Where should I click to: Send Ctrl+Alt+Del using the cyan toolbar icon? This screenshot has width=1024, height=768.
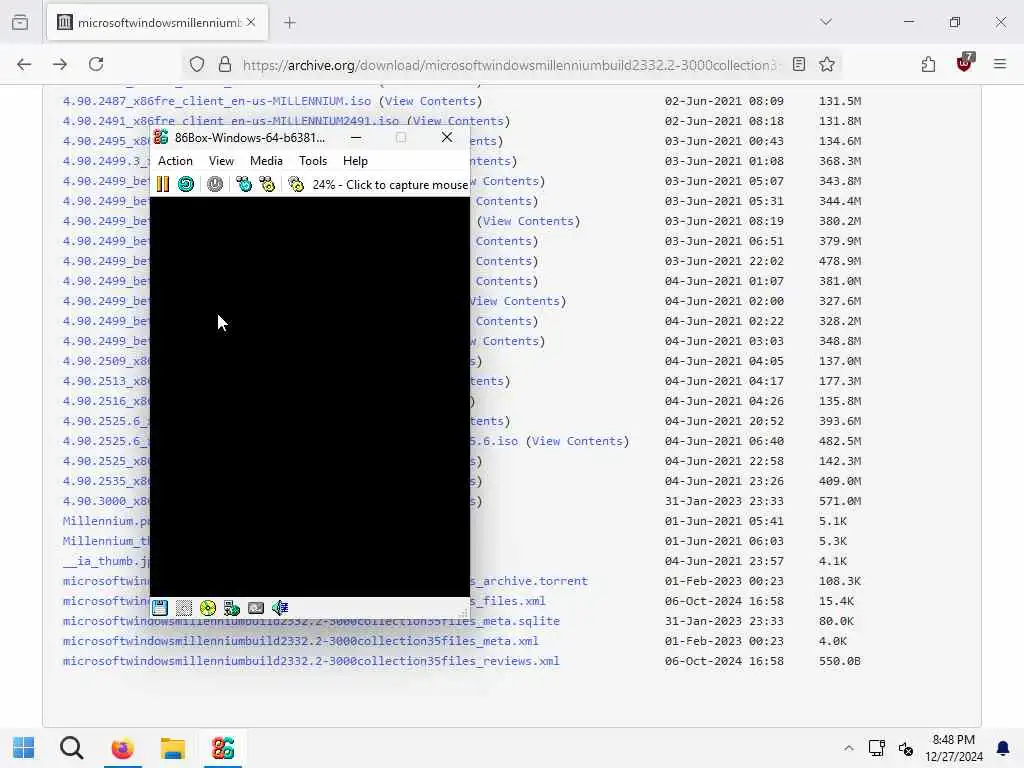click(x=244, y=184)
